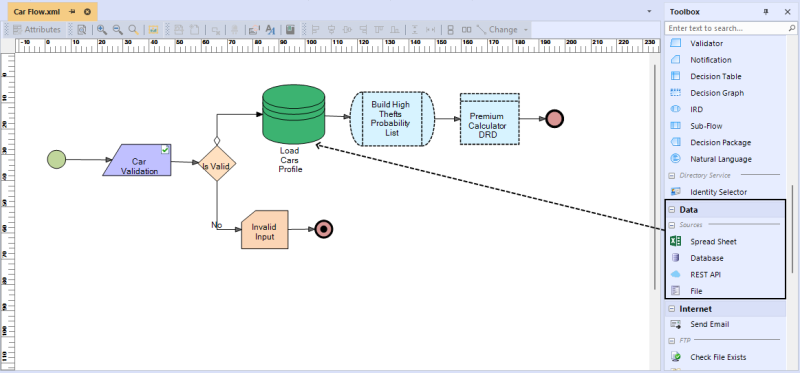Switch to the Car Flow.xml tab
The width and height of the screenshot is (800, 373).
tap(37, 11)
